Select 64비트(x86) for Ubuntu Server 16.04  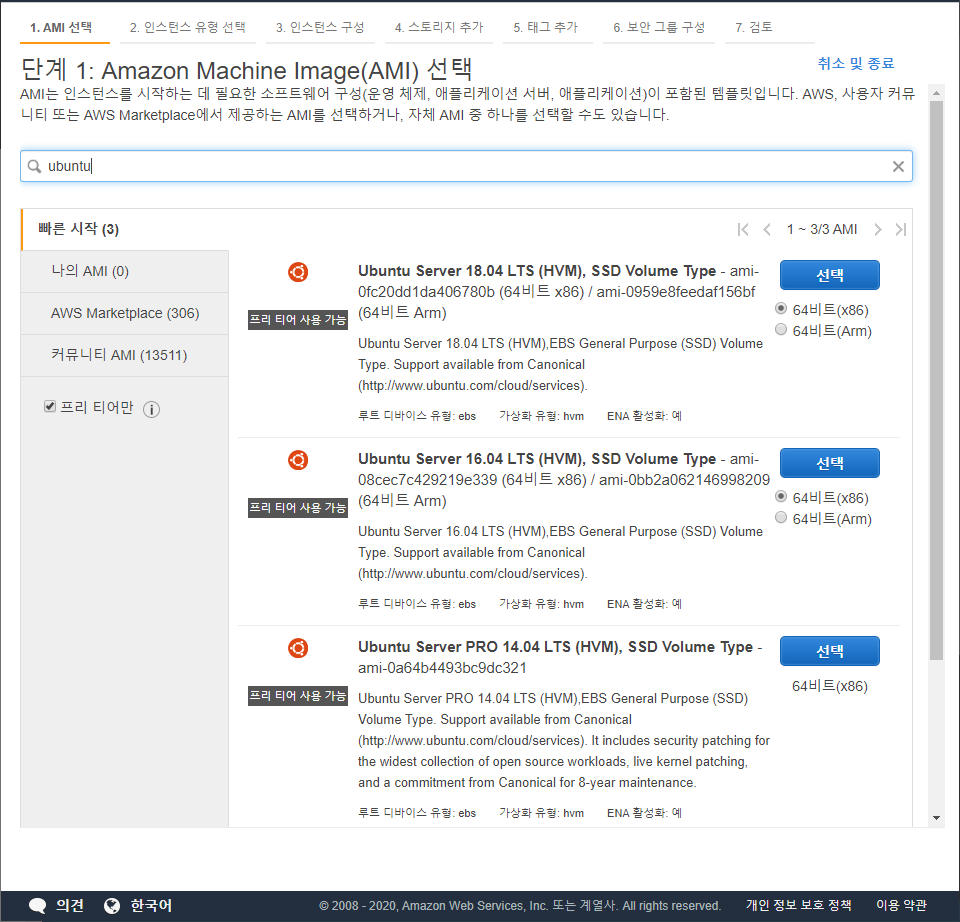[x=781, y=496]
